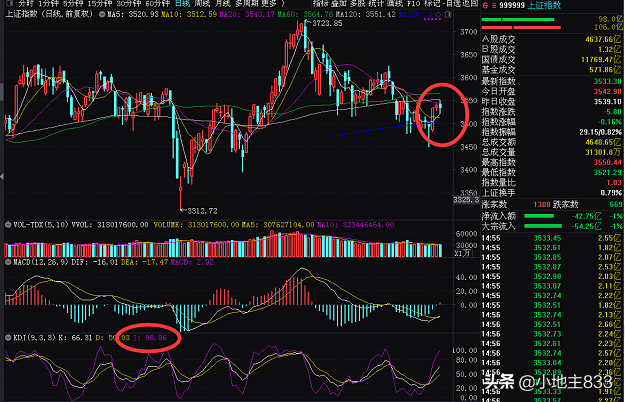Click 上证换手 0.79% row
Image resolution: width=625 pixels, height=402 pixels.
[551, 193]
